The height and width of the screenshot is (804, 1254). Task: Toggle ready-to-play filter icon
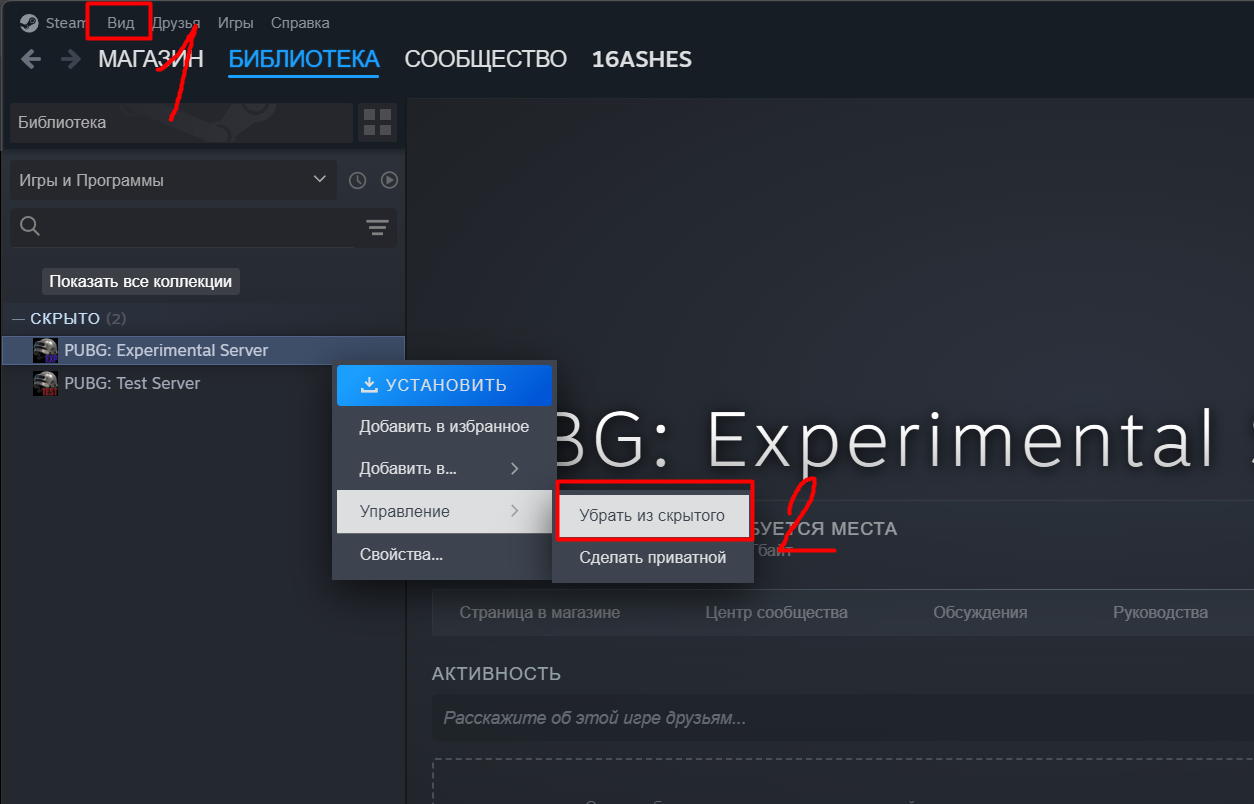[390, 180]
